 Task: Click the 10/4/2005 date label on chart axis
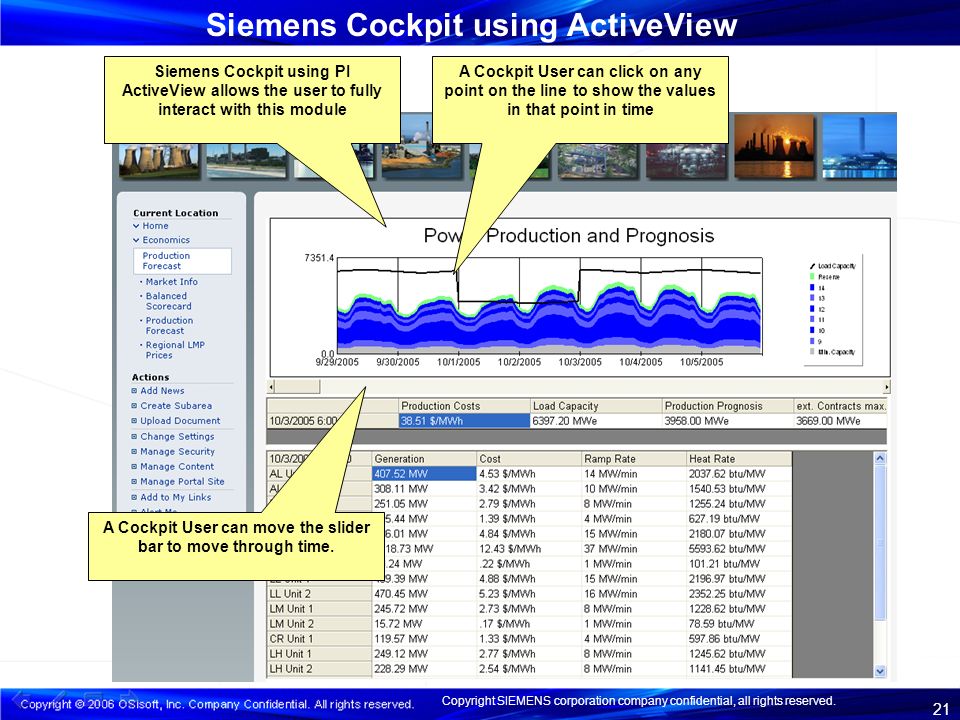pos(640,362)
